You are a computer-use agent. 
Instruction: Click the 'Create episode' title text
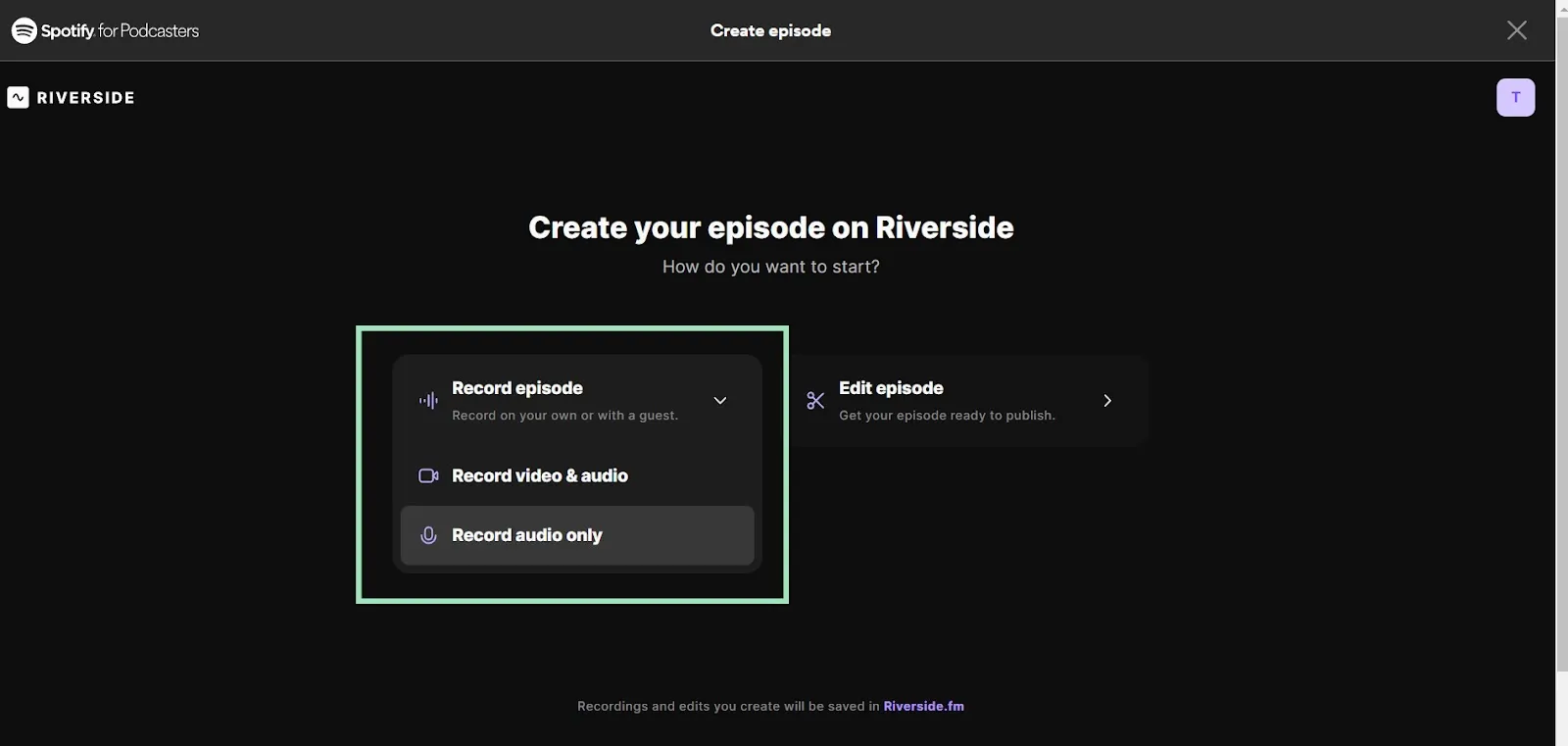[x=770, y=30]
